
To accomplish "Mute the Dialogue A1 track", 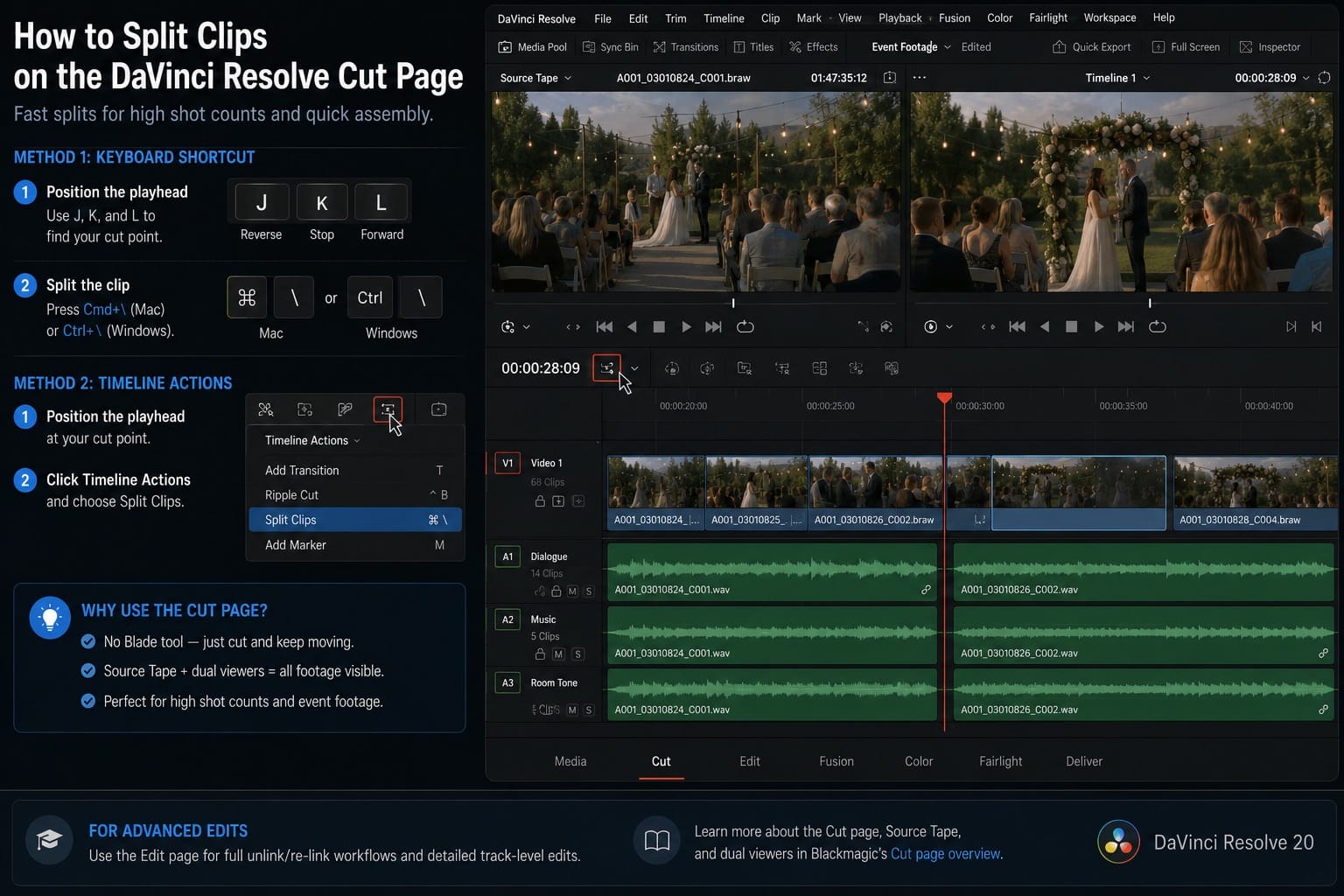I will click(x=572, y=591).
